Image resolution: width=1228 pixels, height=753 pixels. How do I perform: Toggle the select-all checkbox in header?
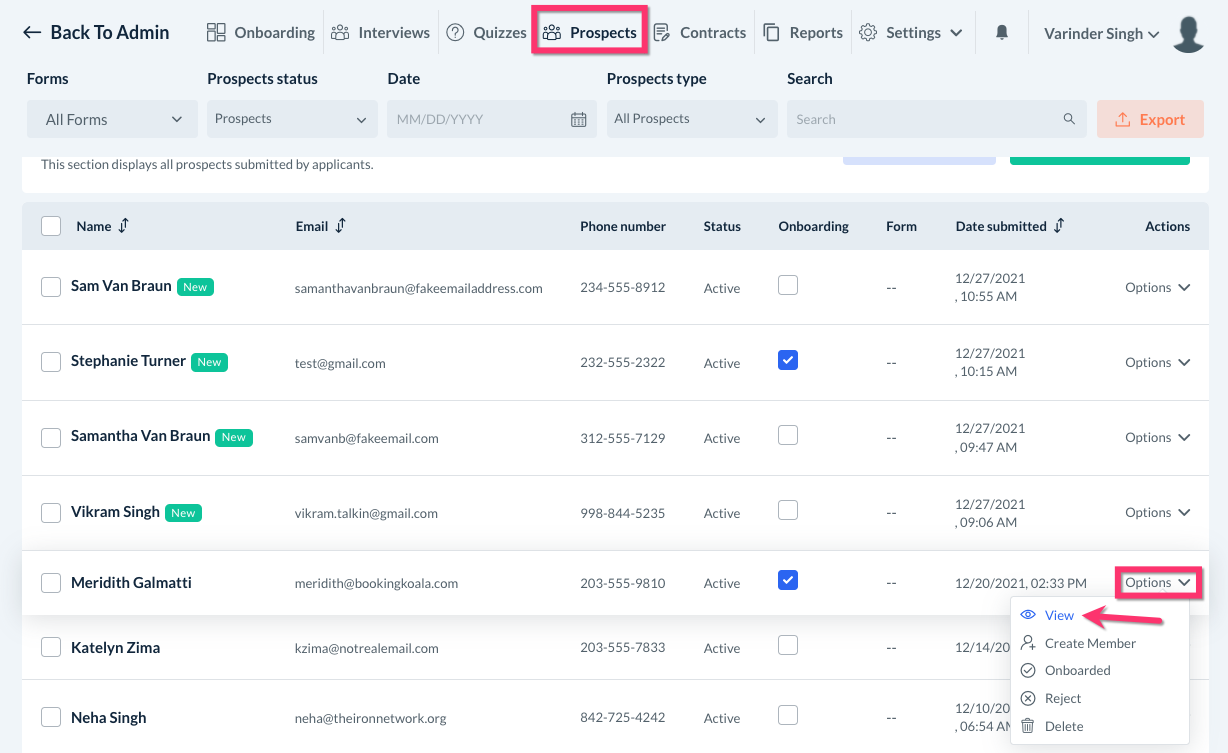pos(51,226)
